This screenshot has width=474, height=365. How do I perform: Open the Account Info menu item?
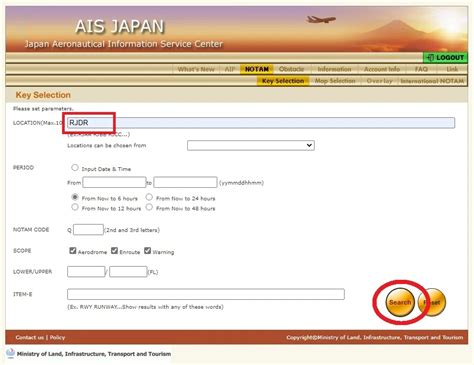[382, 69]
